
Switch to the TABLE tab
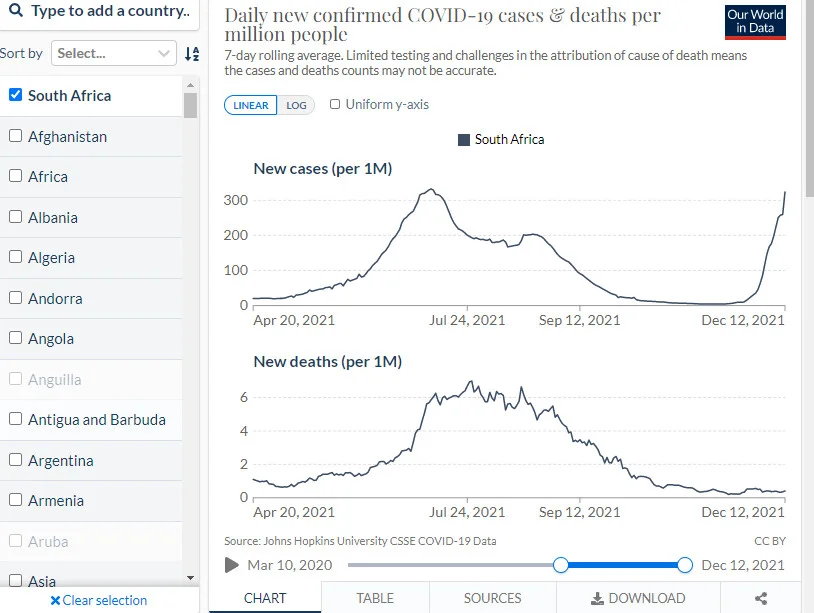click(x=375, y=598)
